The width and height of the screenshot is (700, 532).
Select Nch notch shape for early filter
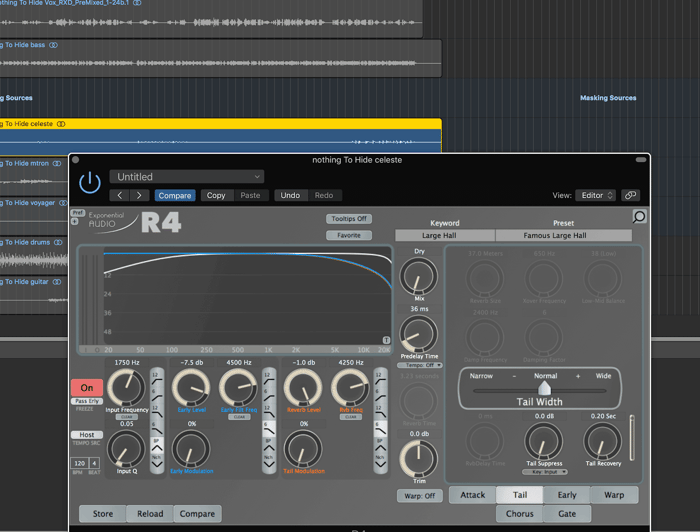point(268,462)
